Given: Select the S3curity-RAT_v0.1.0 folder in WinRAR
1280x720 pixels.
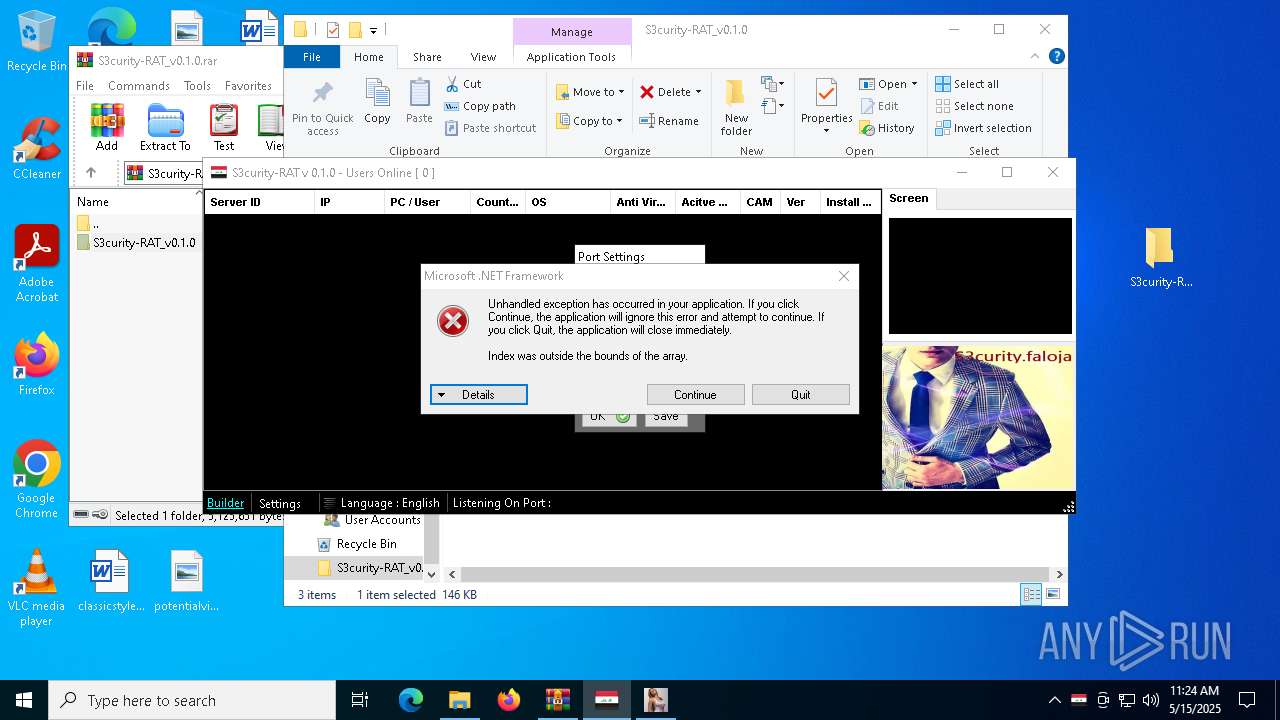Looking at the screenshot, I should tap(136, 242).
